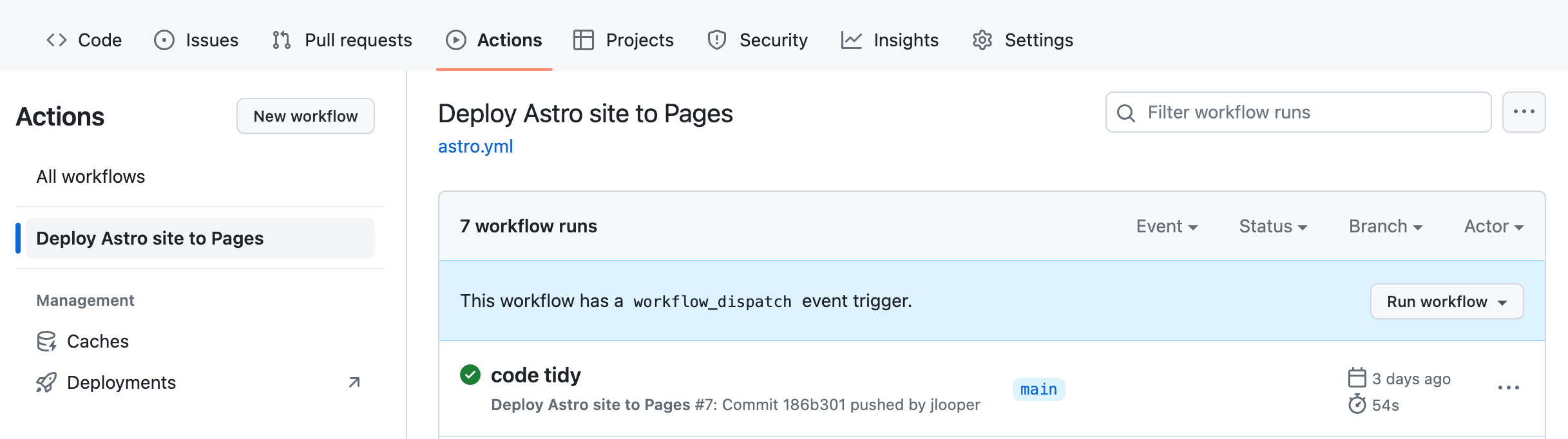Viewport: 1568px width, 439px height.
Task: Open the workflow options kebab menu
Action: (1524, 112)
